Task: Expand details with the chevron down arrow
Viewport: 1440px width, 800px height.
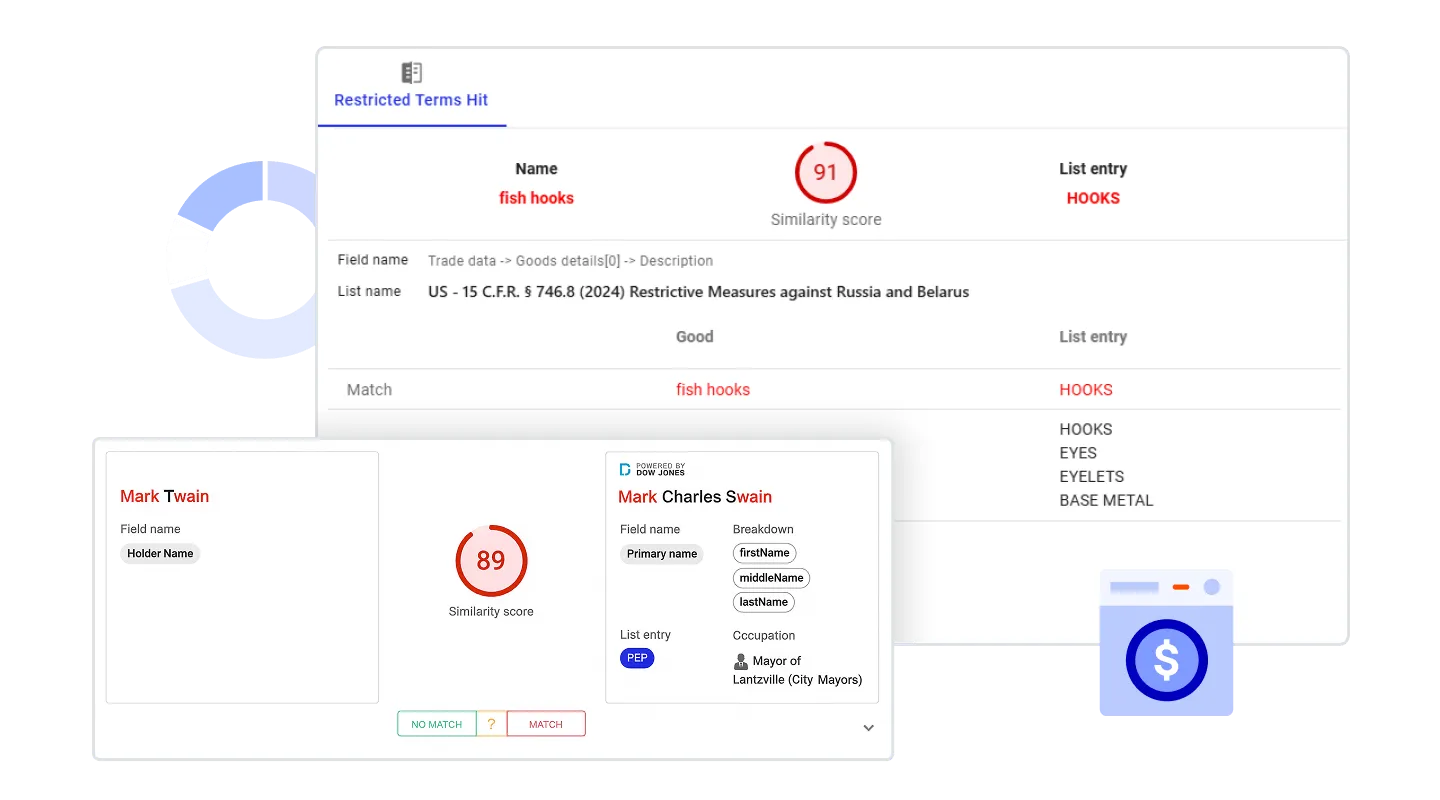Action: (x=868, y=728)
